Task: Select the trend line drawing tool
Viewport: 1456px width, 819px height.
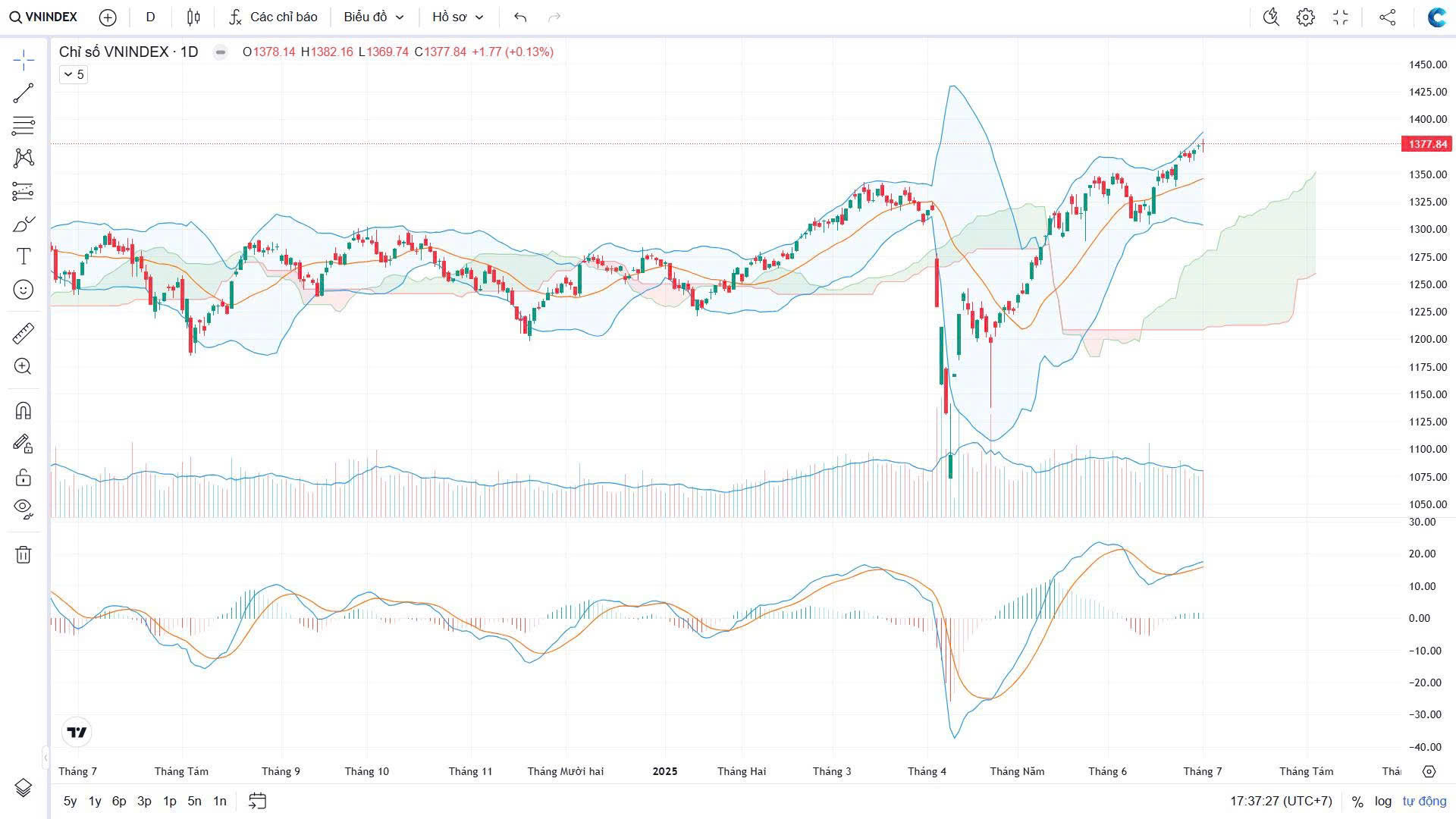Action: click(24, 93)
